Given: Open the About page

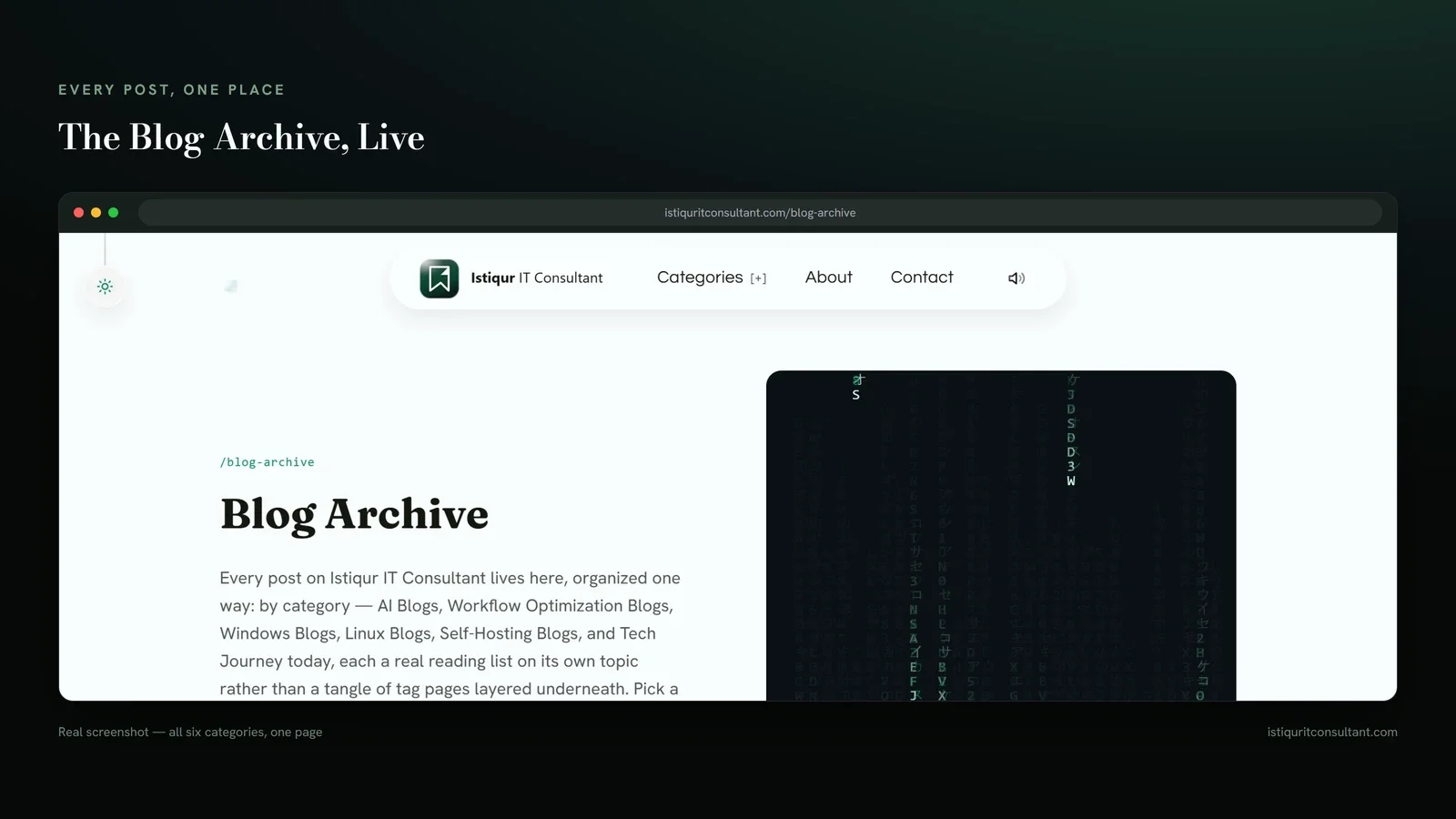Looking at the screenshot, I should coord(828,278).
